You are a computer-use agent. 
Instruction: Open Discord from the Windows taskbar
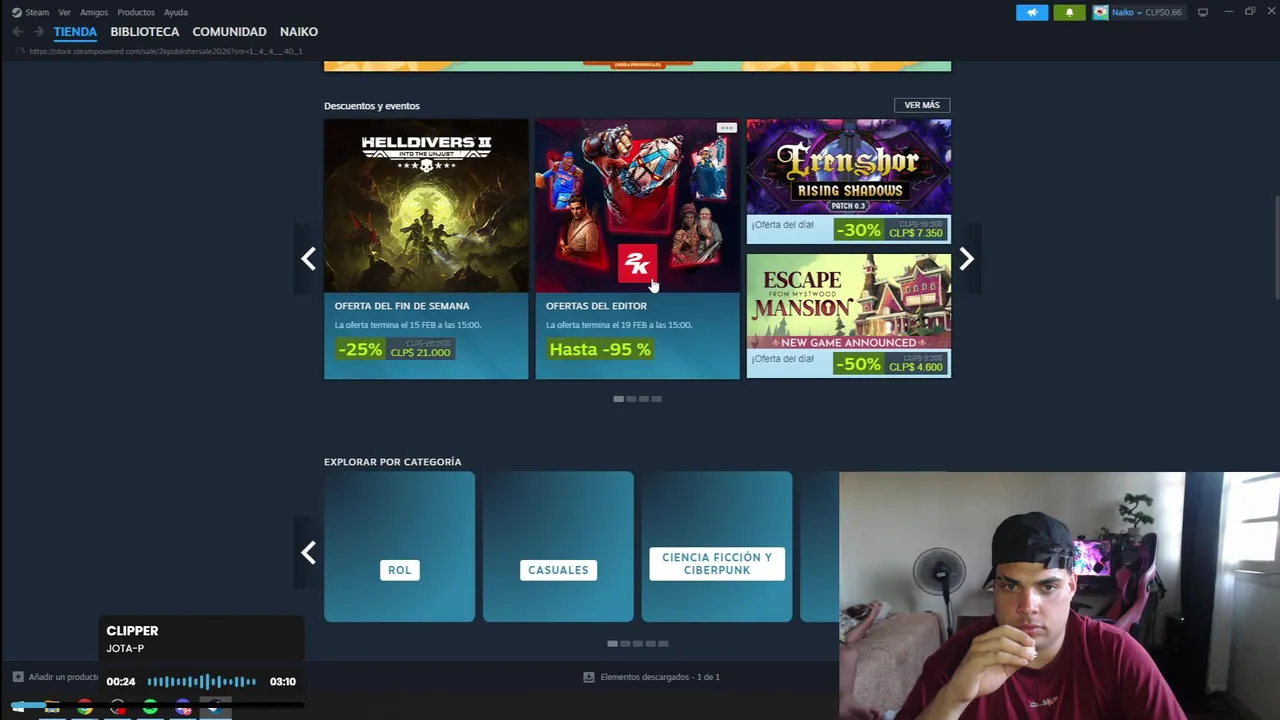(x=183, y=708)
